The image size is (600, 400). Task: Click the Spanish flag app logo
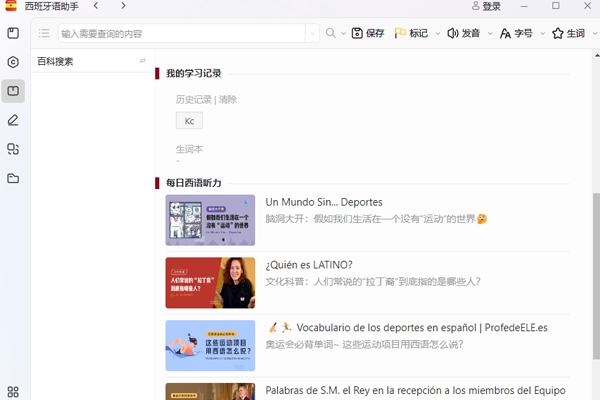11,6
